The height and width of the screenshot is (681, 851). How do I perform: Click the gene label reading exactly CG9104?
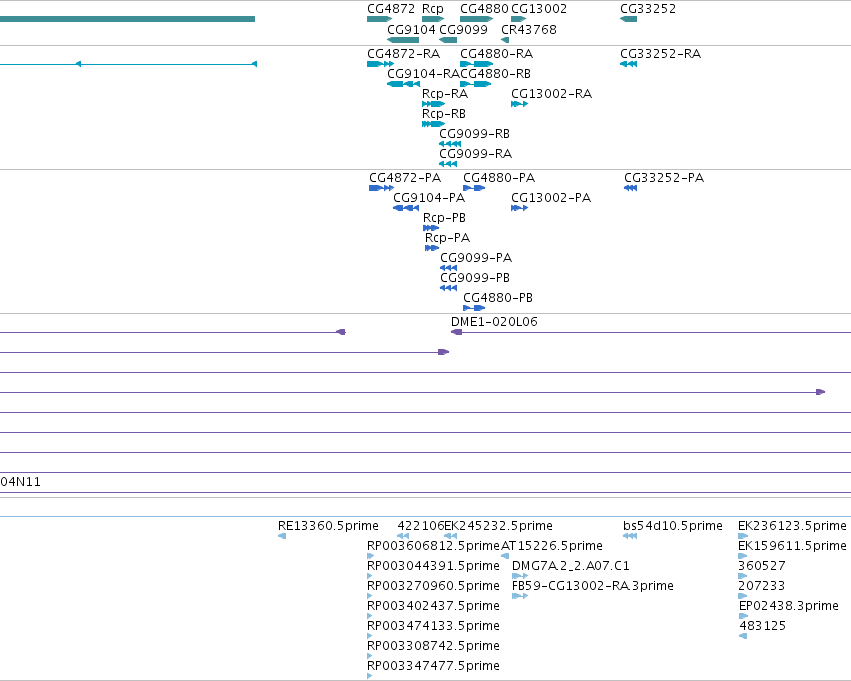point(411,29)
